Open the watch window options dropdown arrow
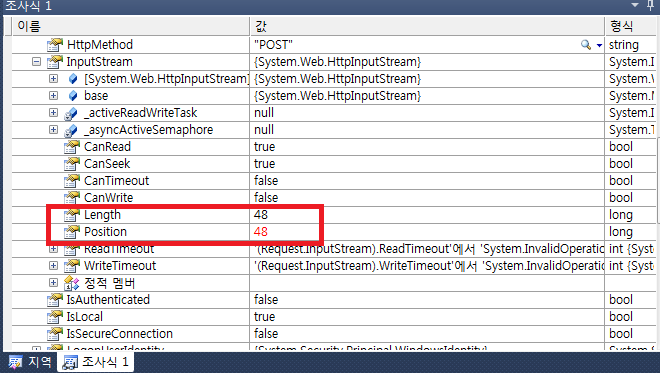 coord(635,5)
